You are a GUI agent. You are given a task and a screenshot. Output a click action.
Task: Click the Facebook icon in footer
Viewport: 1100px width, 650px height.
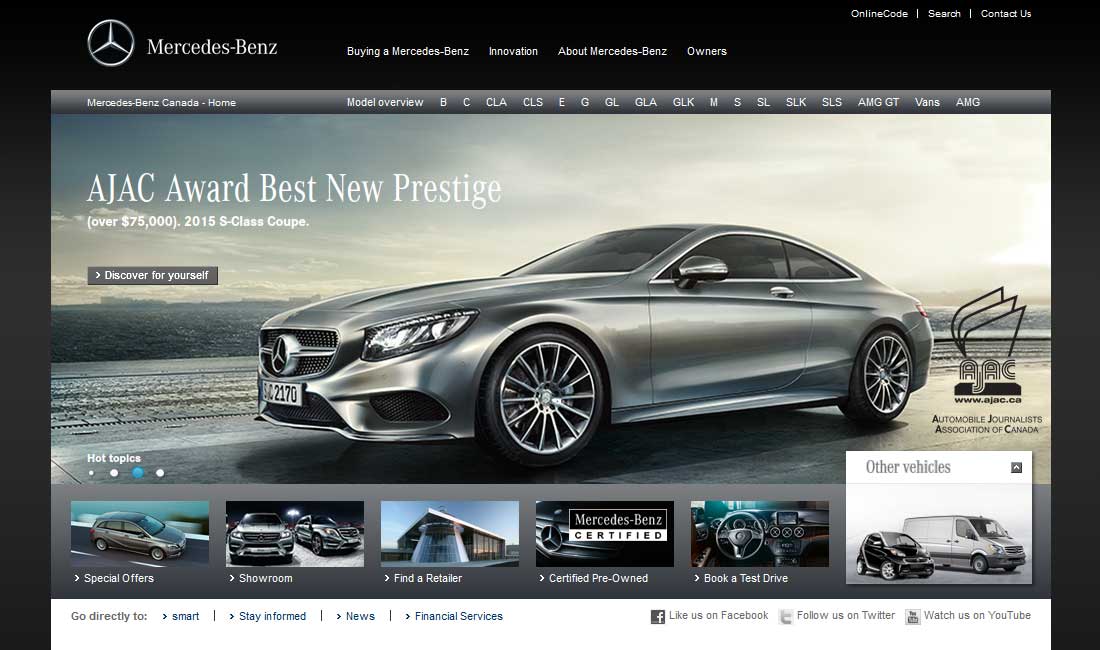click(657, 617)
